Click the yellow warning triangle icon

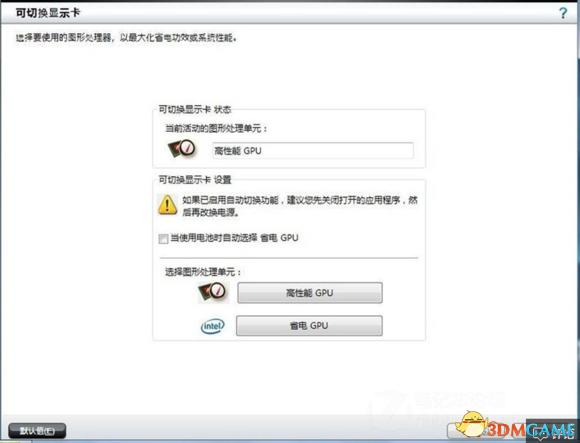[x=168, y=205]
